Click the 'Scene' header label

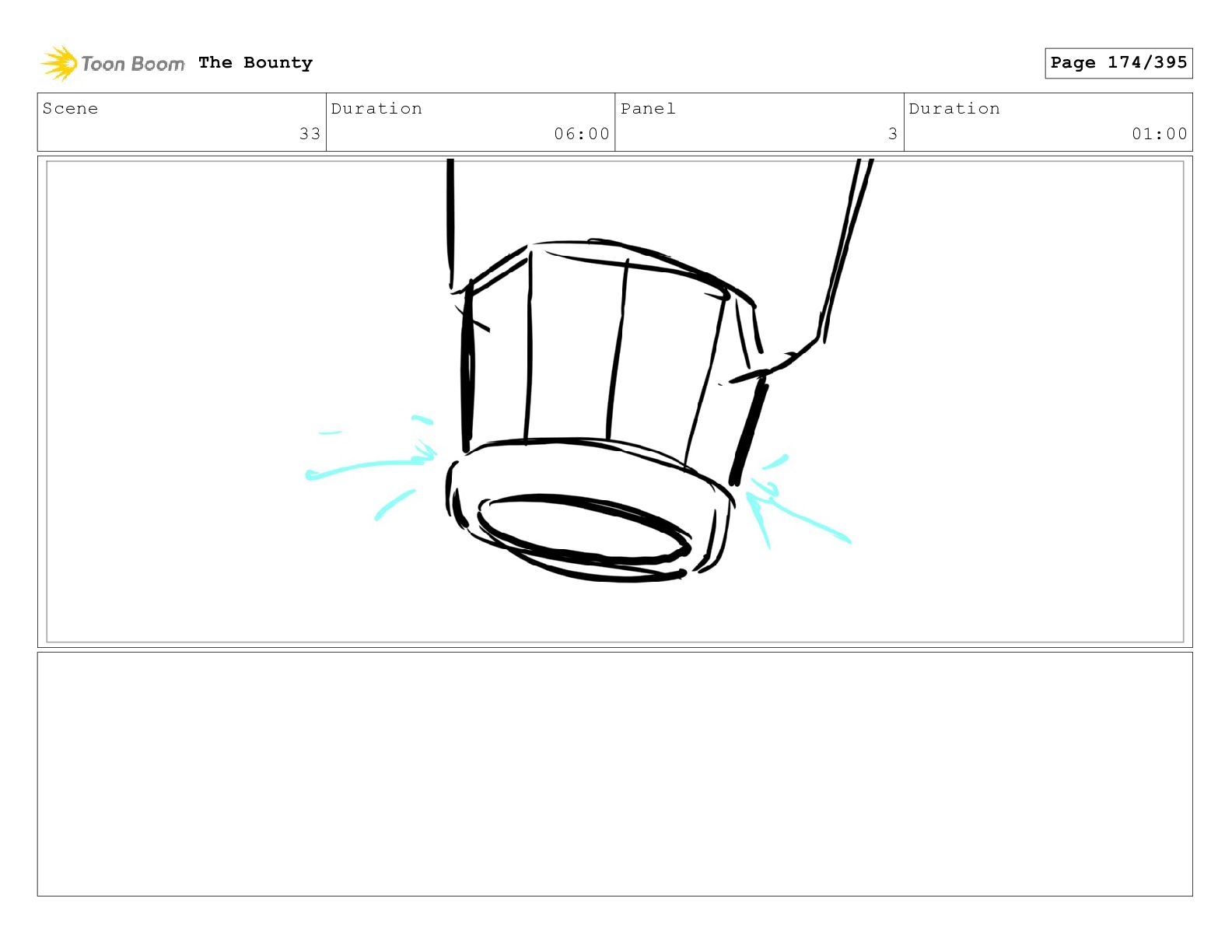point(70,108)
